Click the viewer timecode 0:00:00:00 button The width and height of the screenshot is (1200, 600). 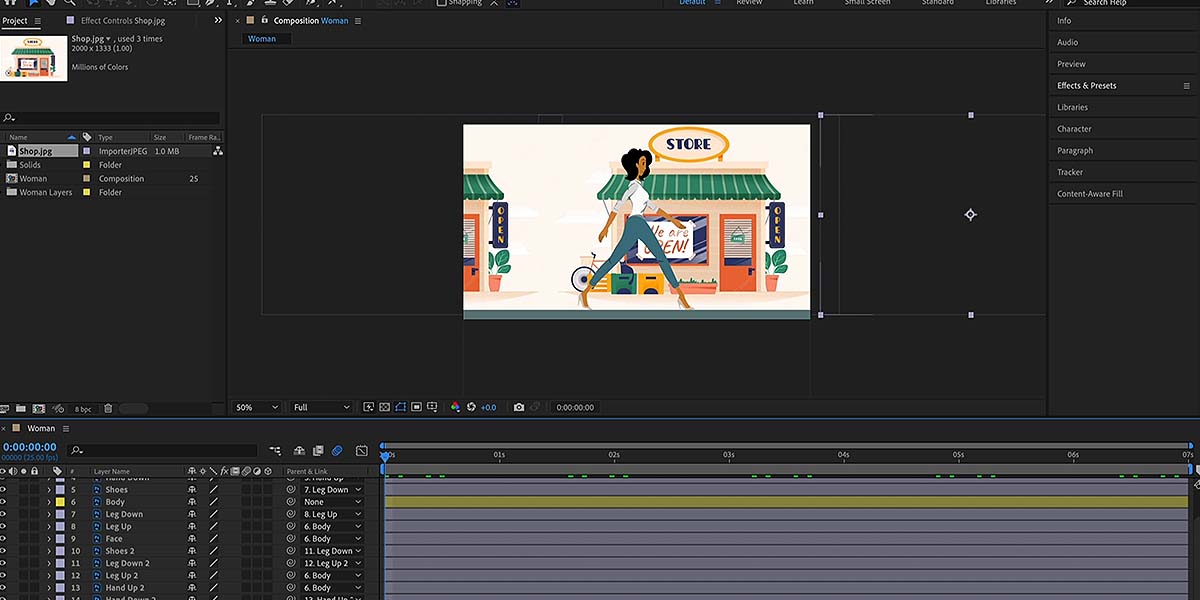click(575, 408)
